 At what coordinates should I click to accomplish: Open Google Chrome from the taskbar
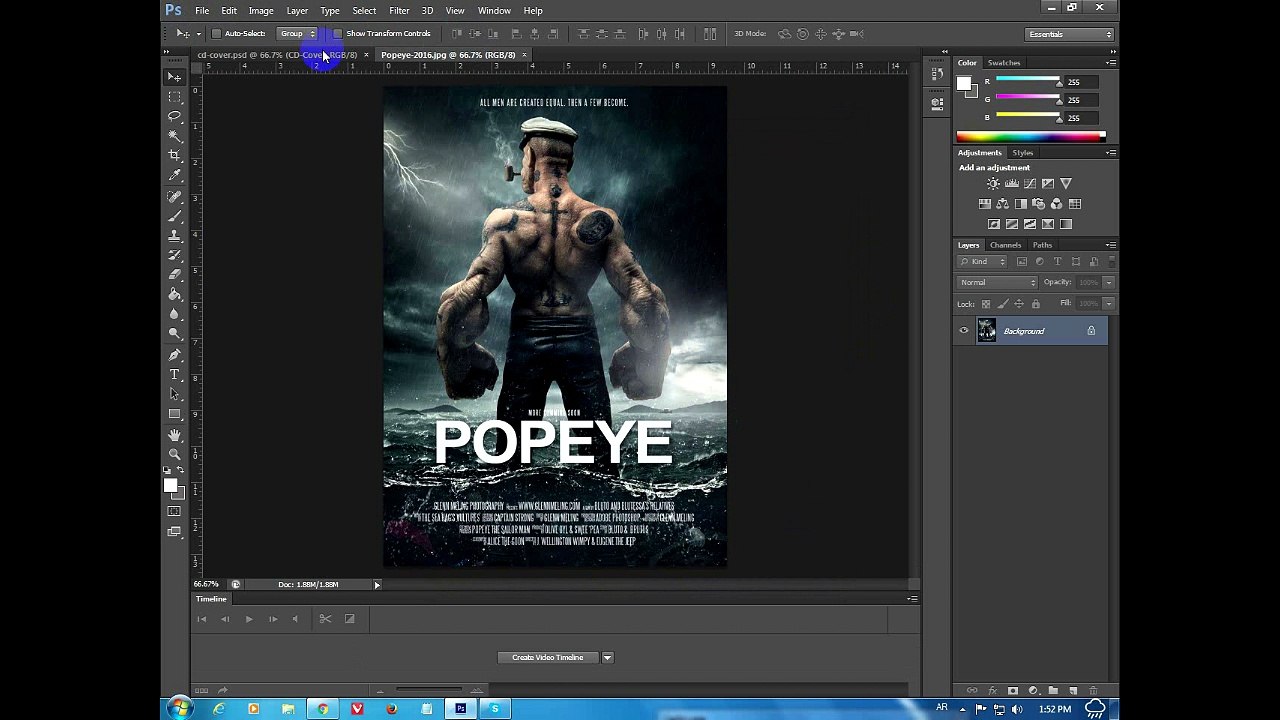coord(323,709)
